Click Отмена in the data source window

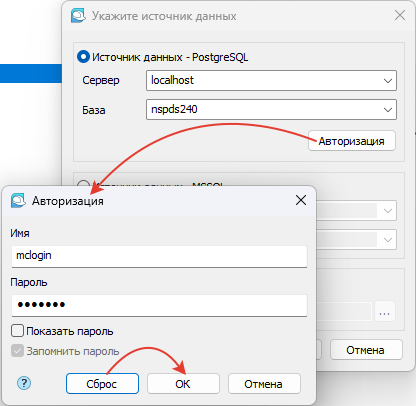(366, 350)
